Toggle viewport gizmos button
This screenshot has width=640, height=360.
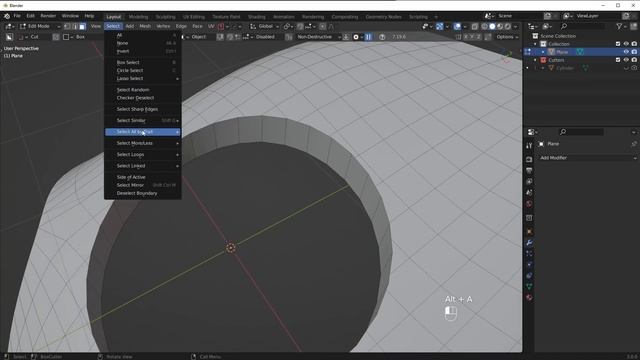click(x=440, y=26)
